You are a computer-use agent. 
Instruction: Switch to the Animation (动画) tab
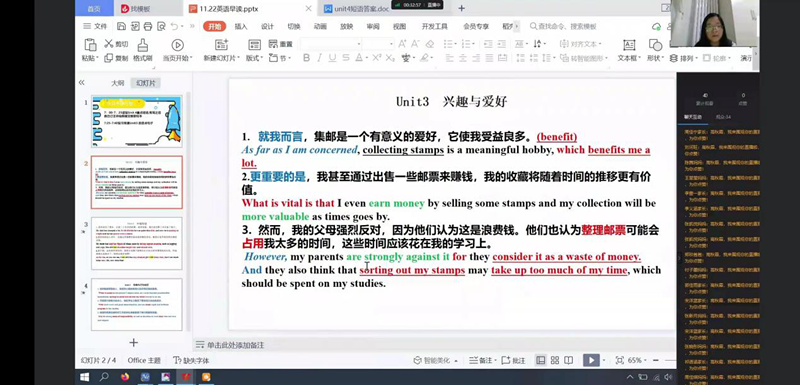coord(320,27)
